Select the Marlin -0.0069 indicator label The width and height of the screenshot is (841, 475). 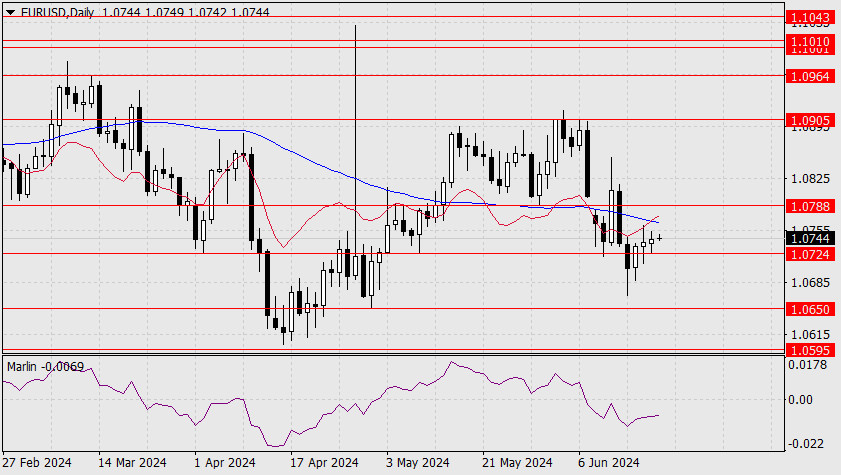46,367
